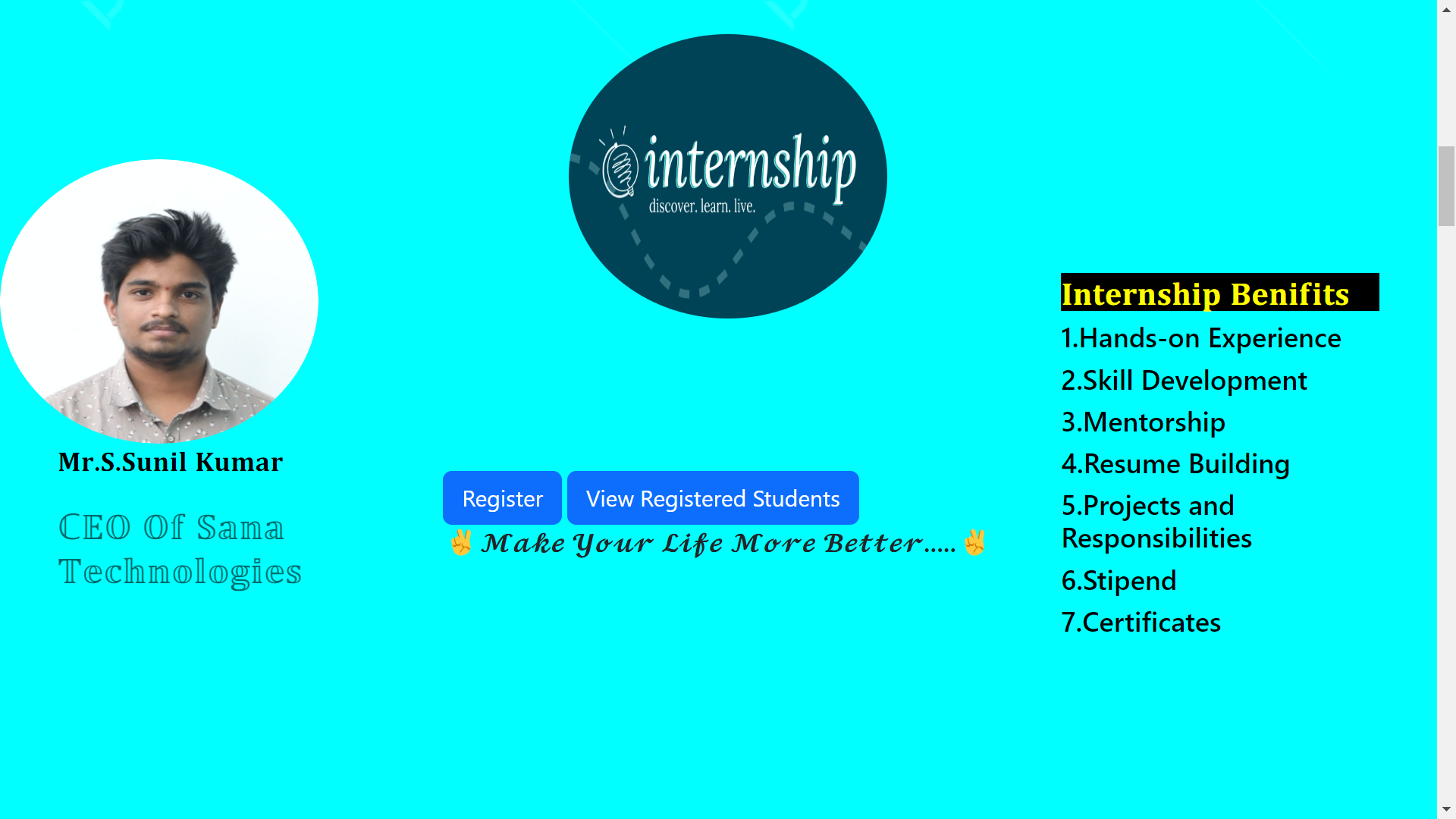The width and height of the screenshot is (1456, 819).
Task: Click the View Registered Students button
Action: 714,498
